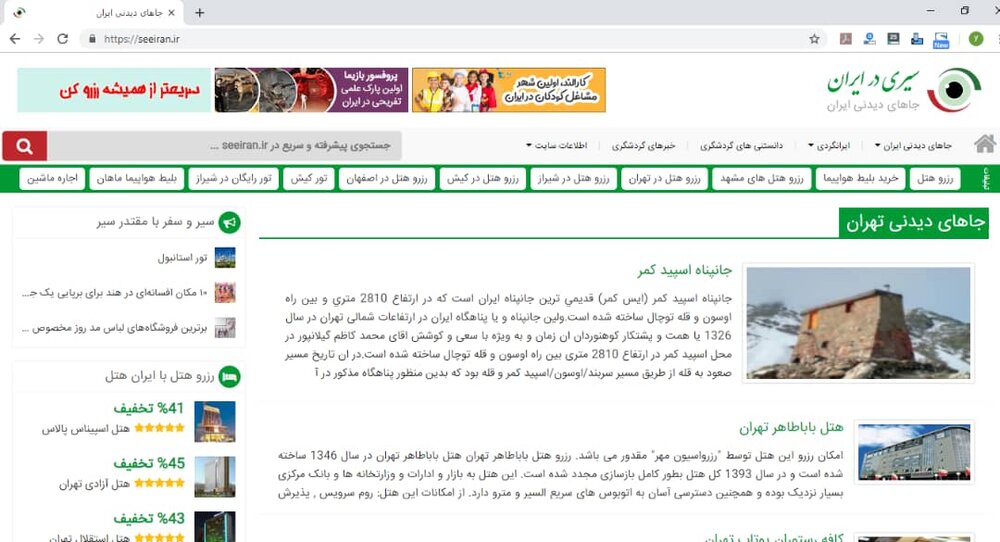The width and height of the screenshot is (1000, 542).
Task: Click the رزرو هتل های مشهد button
Action: pyautogui.click(x=761, y=179)
